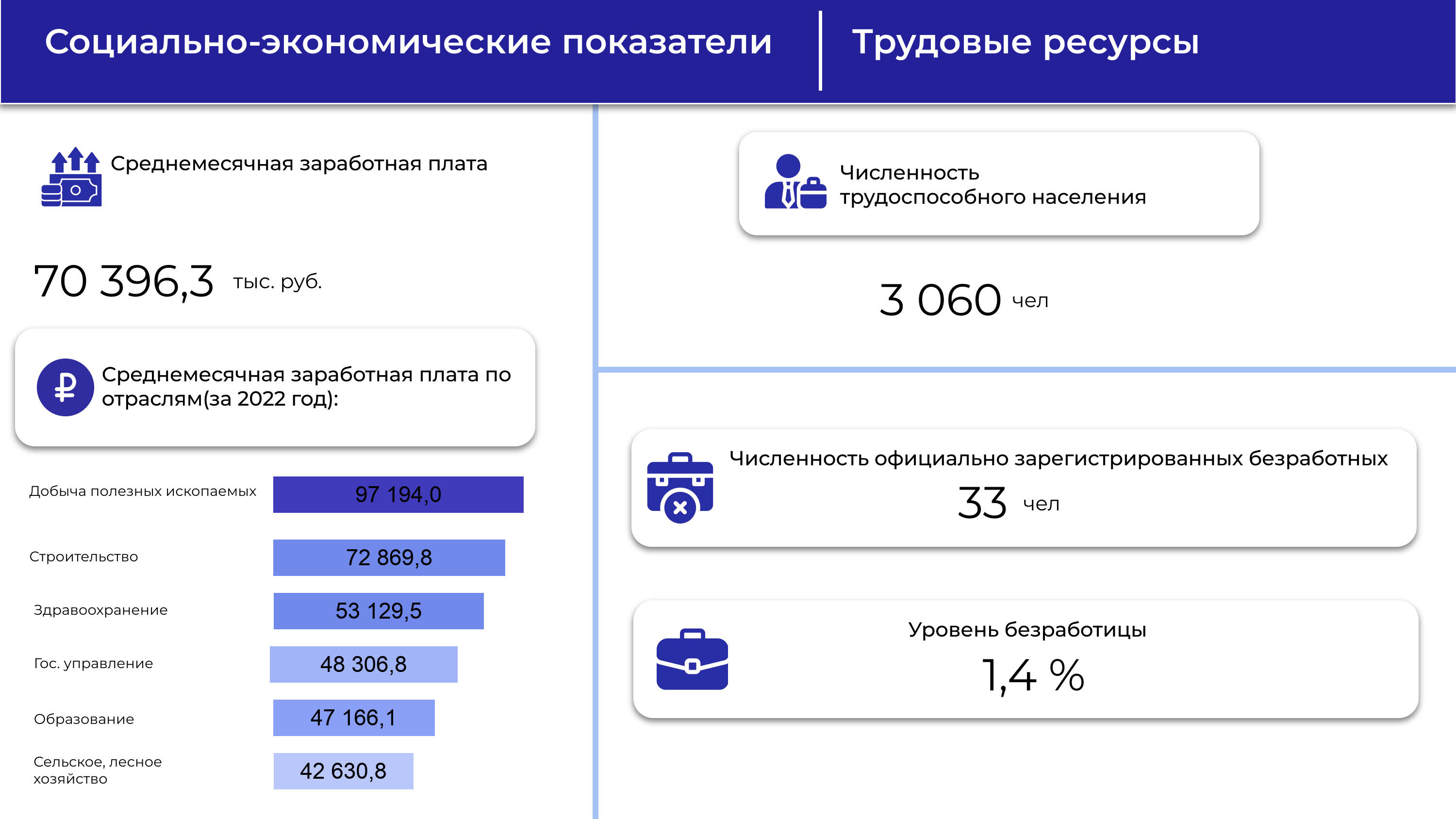1456x819 pixels.
Task: Click 'Численность трудоспособного населения' card text
Action: tap(993, 185)
